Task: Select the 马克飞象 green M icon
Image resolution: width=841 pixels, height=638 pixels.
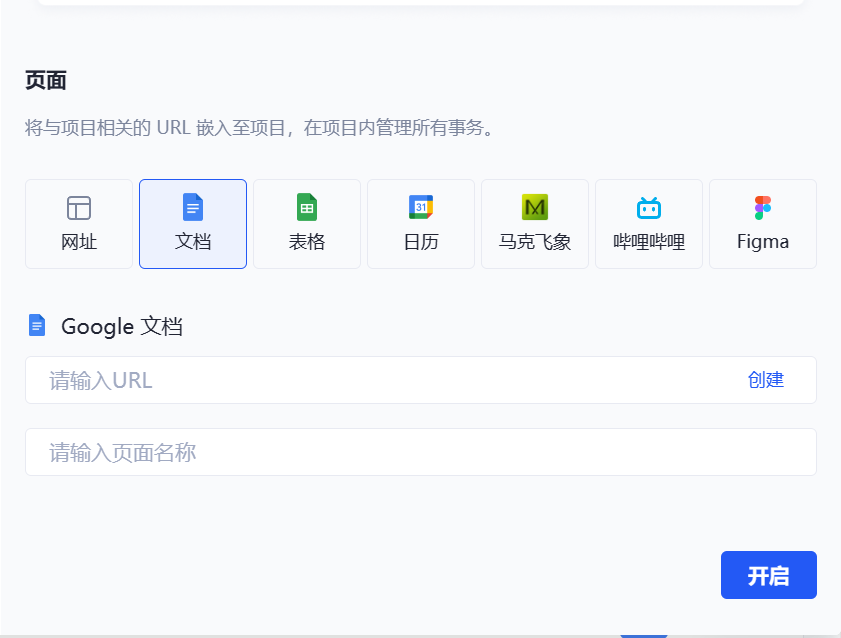Action: 535,207
